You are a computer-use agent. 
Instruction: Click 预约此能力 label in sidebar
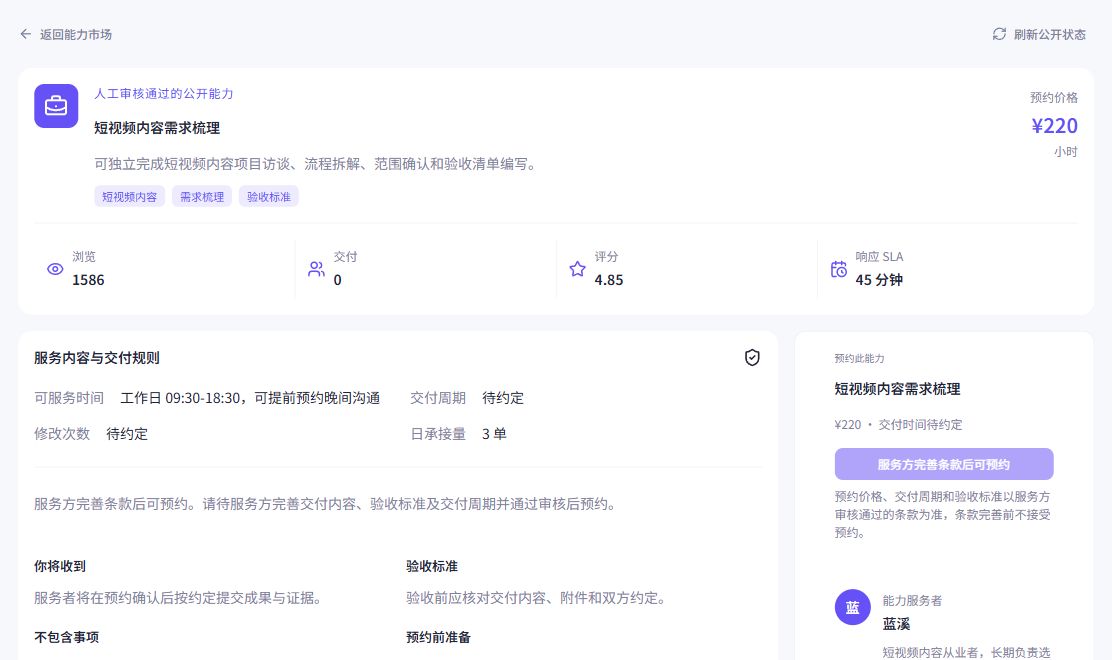(x=860, y=359)
